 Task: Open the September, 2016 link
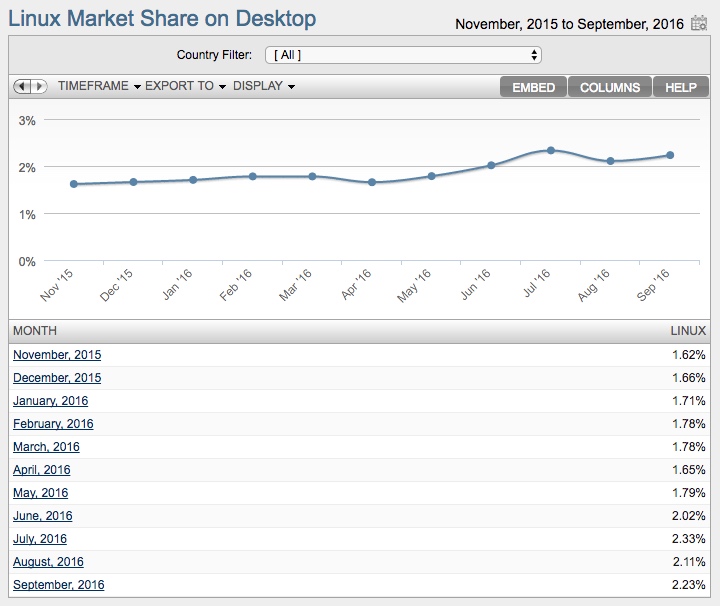tap(58, 585)
